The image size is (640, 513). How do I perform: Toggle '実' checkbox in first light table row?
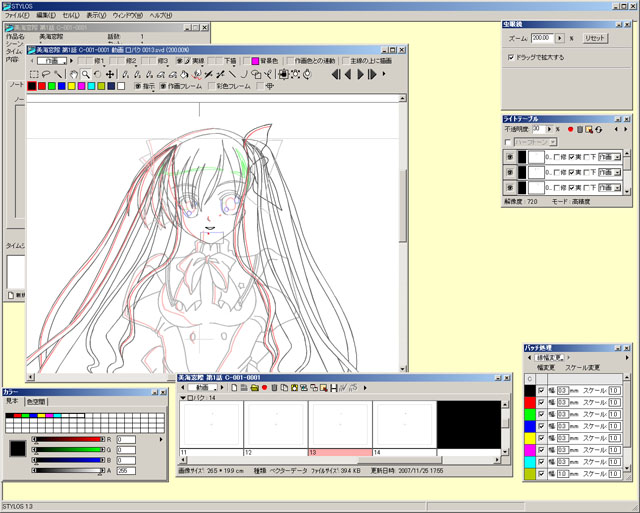tap(571, 157)
